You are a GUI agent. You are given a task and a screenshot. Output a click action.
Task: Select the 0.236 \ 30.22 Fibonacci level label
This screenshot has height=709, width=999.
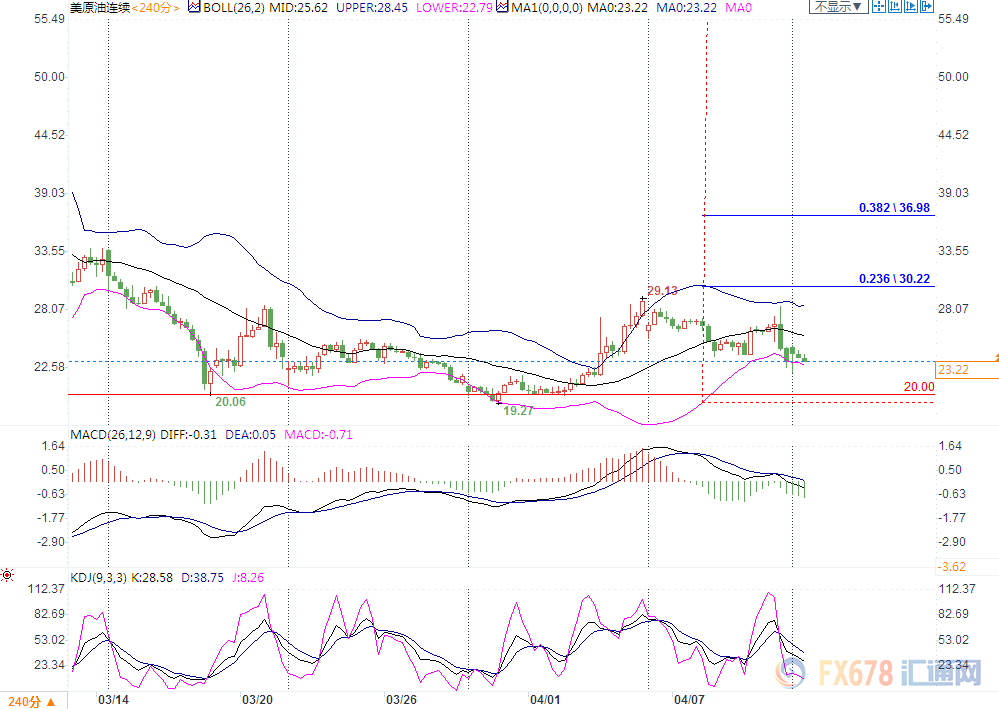893,279
